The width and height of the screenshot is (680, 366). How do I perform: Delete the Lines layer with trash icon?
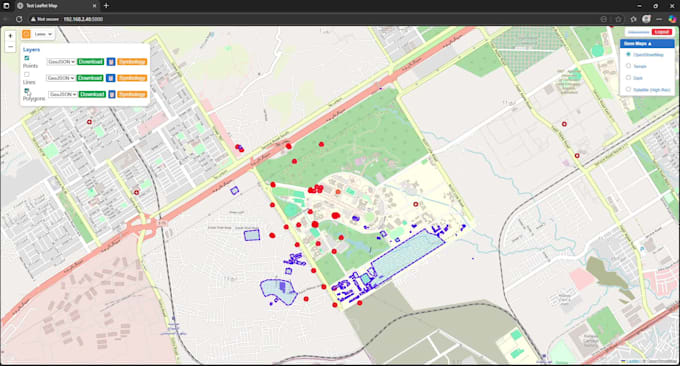pos(110,78)
